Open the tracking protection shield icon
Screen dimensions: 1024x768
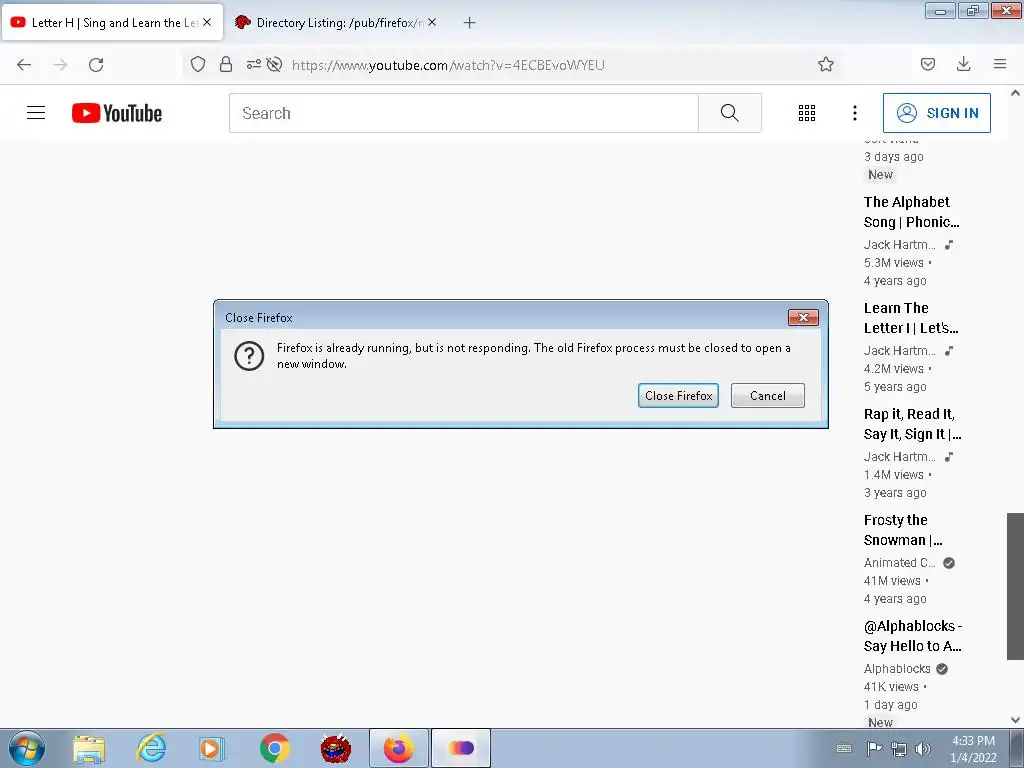point(198,64)
